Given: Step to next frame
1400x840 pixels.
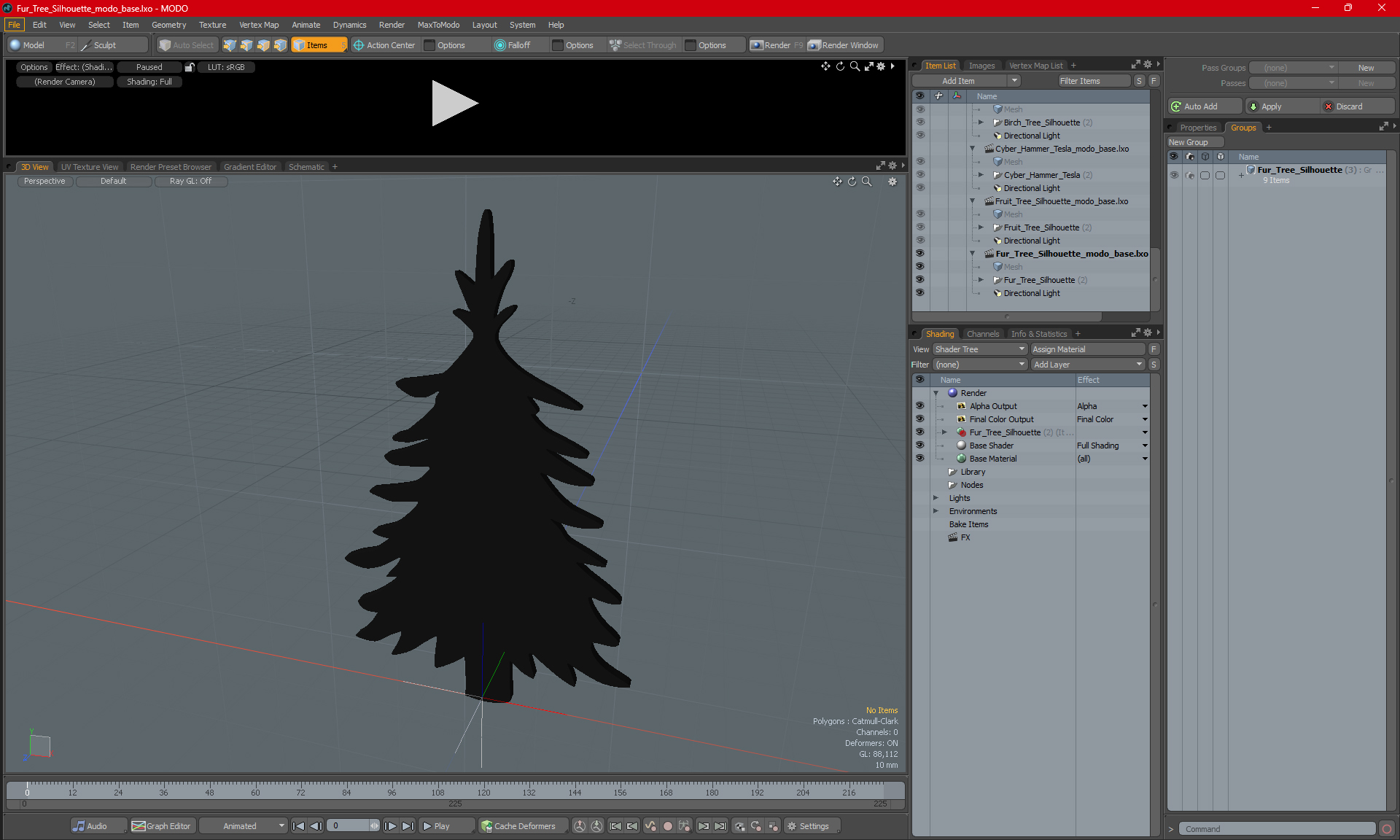Looking at the screenshot, I should pyautogui.click(x=391, y=826).
